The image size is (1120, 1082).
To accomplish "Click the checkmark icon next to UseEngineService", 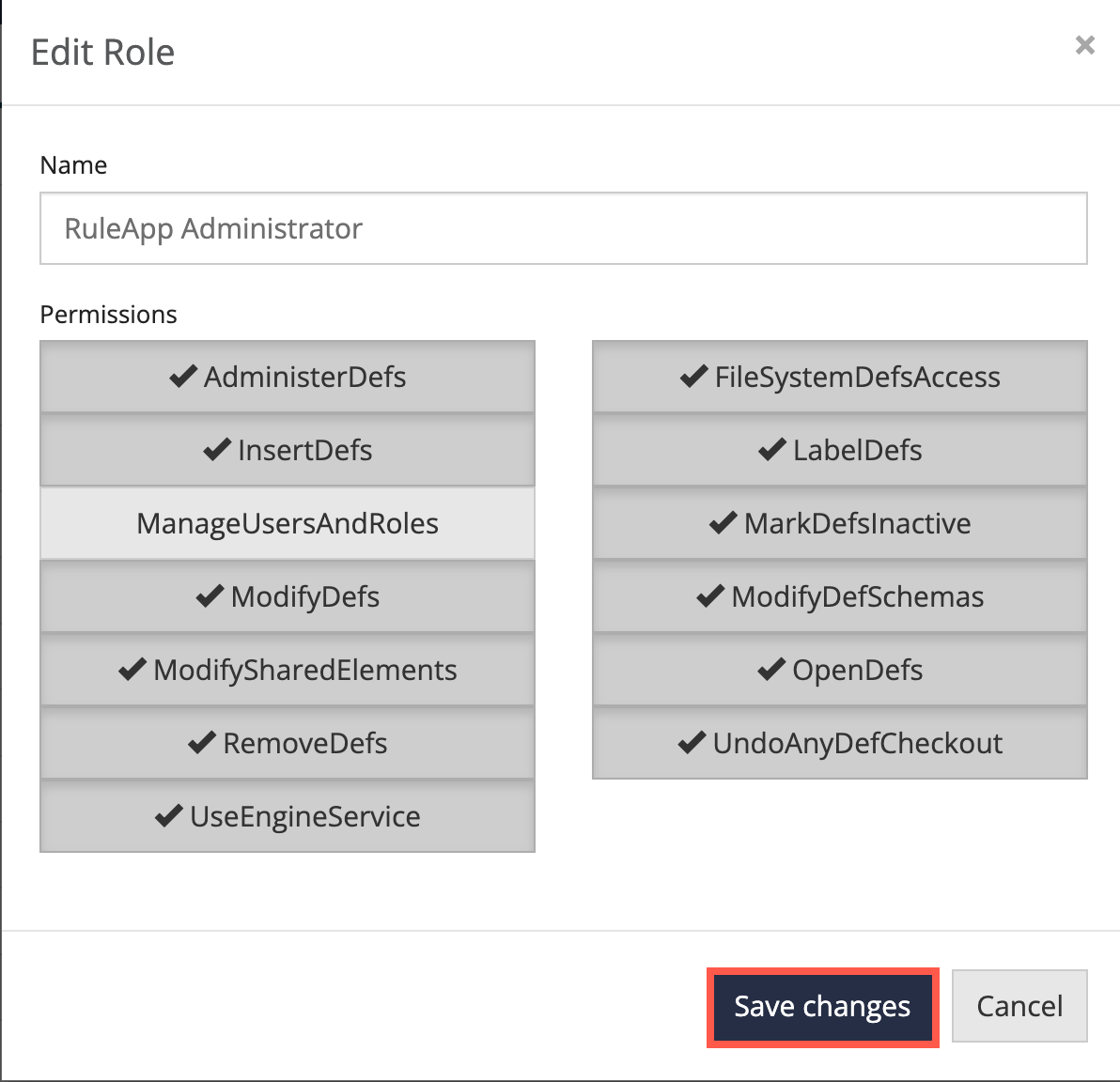I will click(168, 816).
